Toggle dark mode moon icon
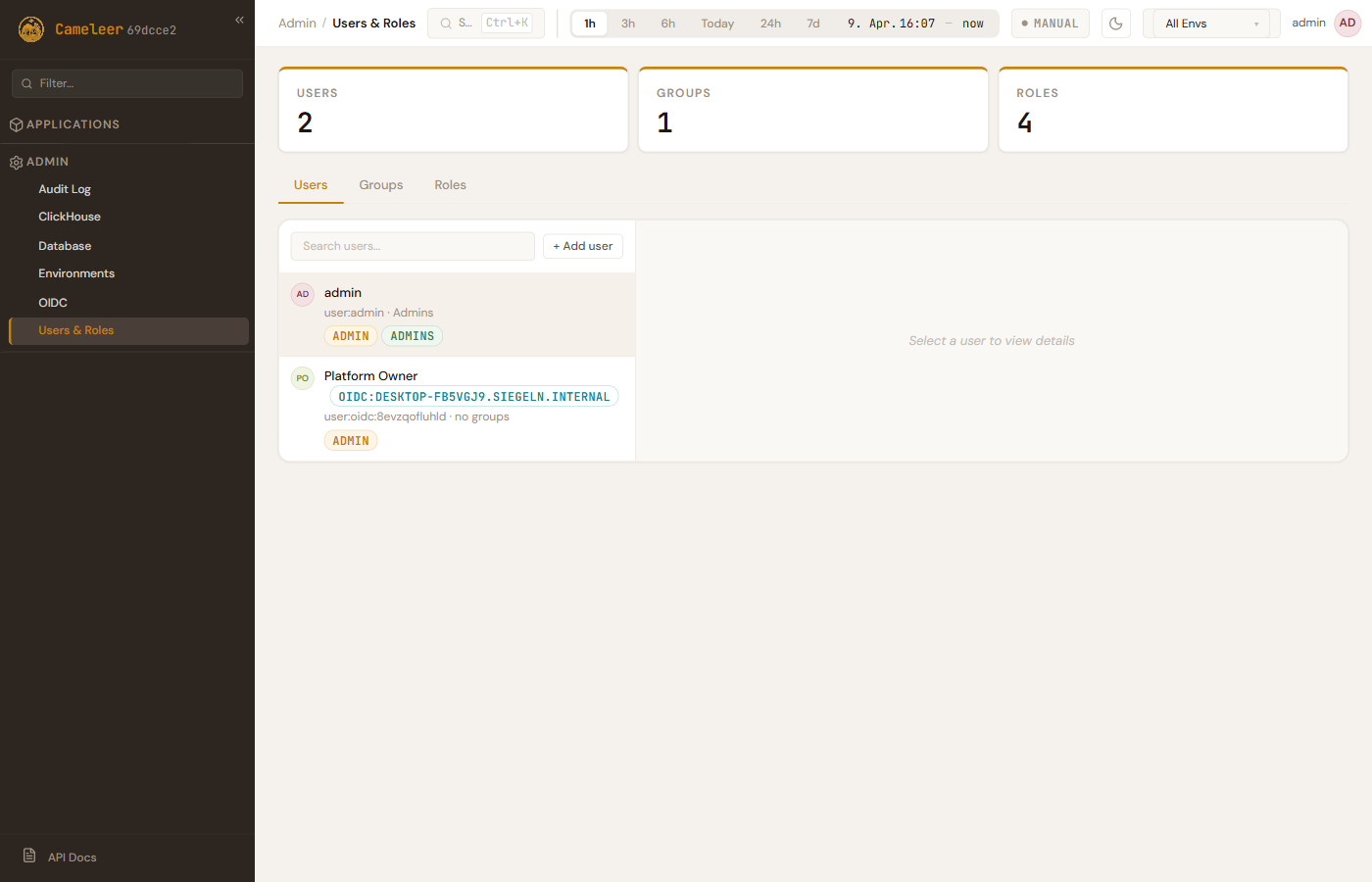The image size is (1372, 882). [1115, 24]
